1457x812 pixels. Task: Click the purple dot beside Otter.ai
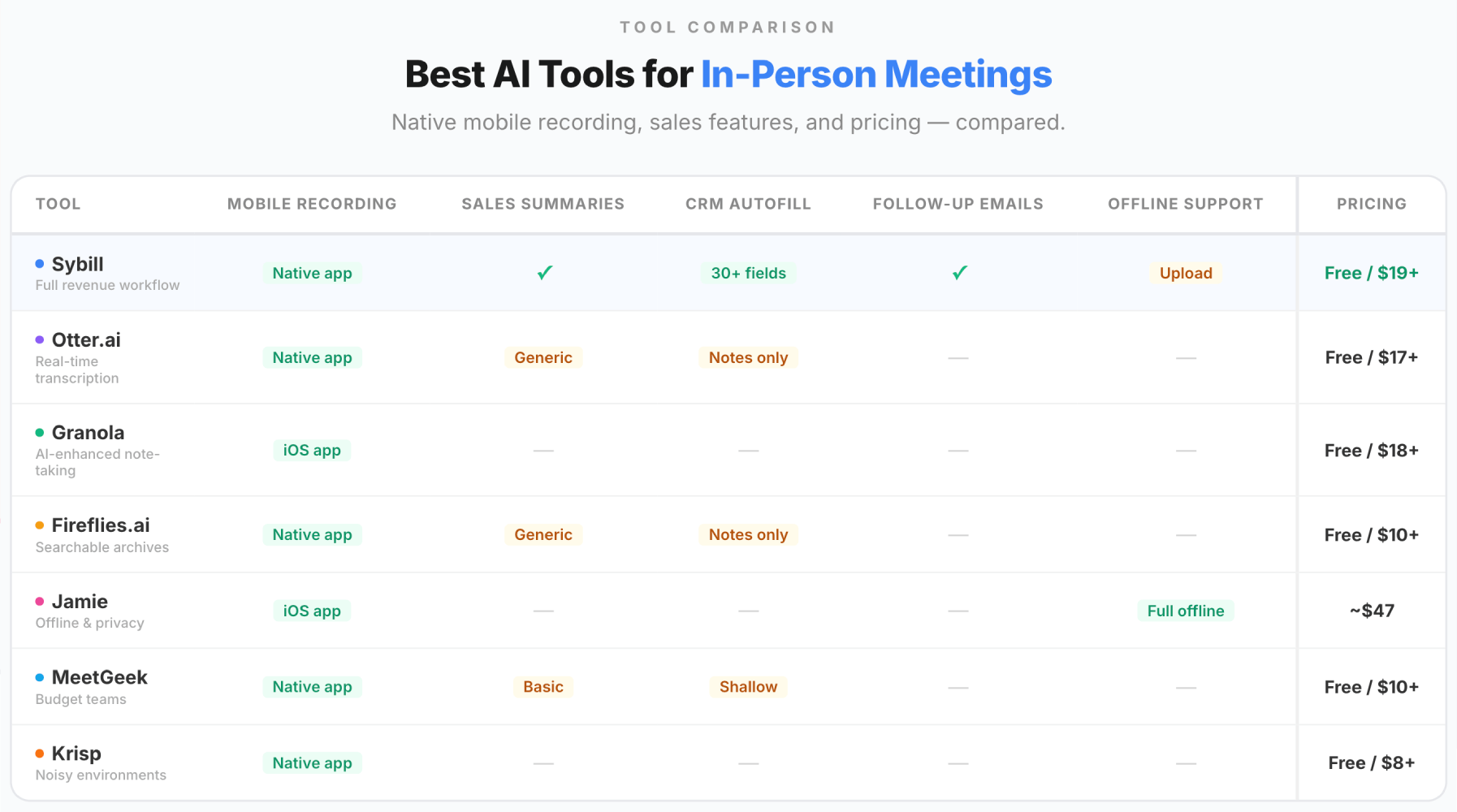(x=40, y=339)
